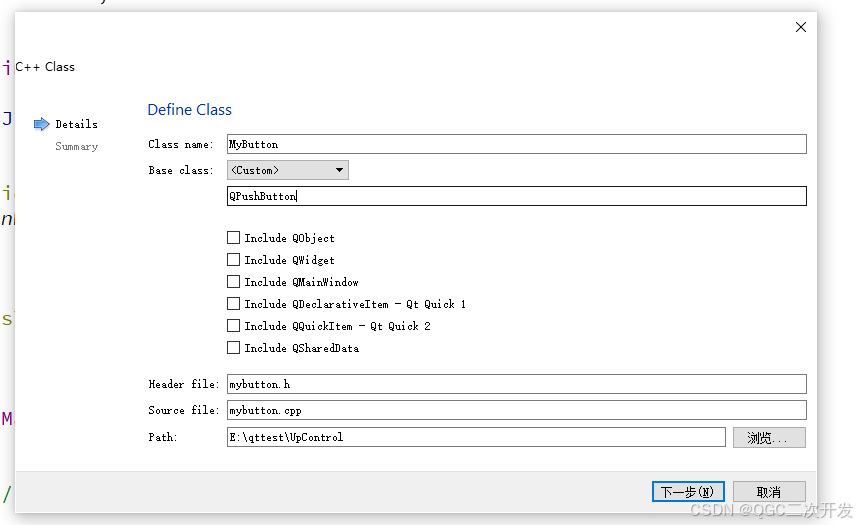
Task: Close the C++ Class dialog
Action: (800, 27)
